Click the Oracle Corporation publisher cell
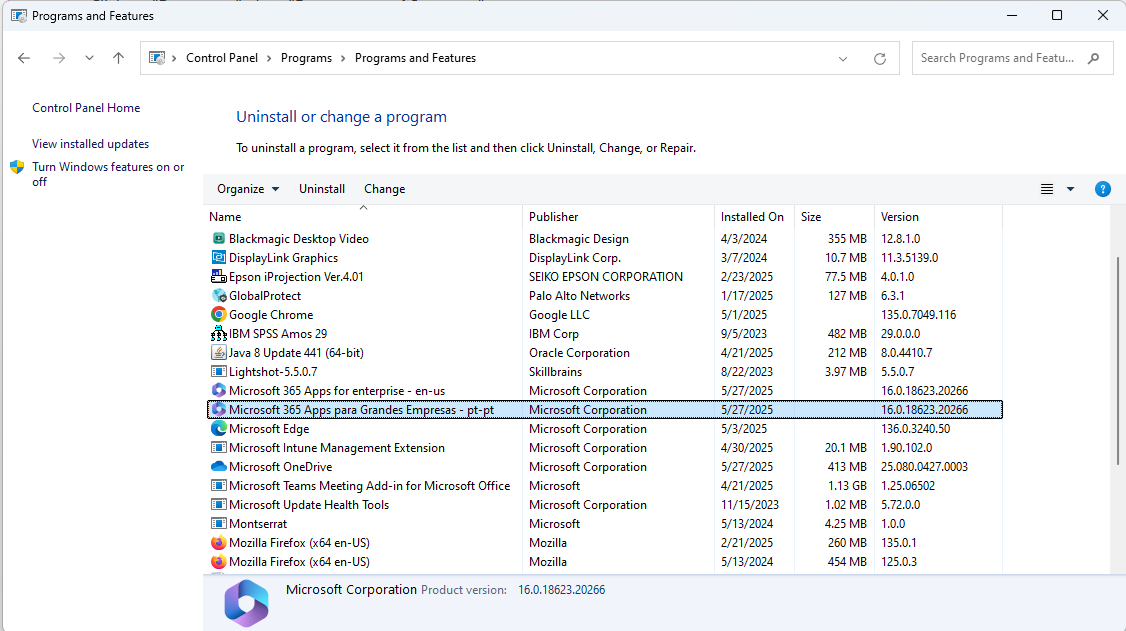This screenshot has width=1126, height=631. coord(580,352)
